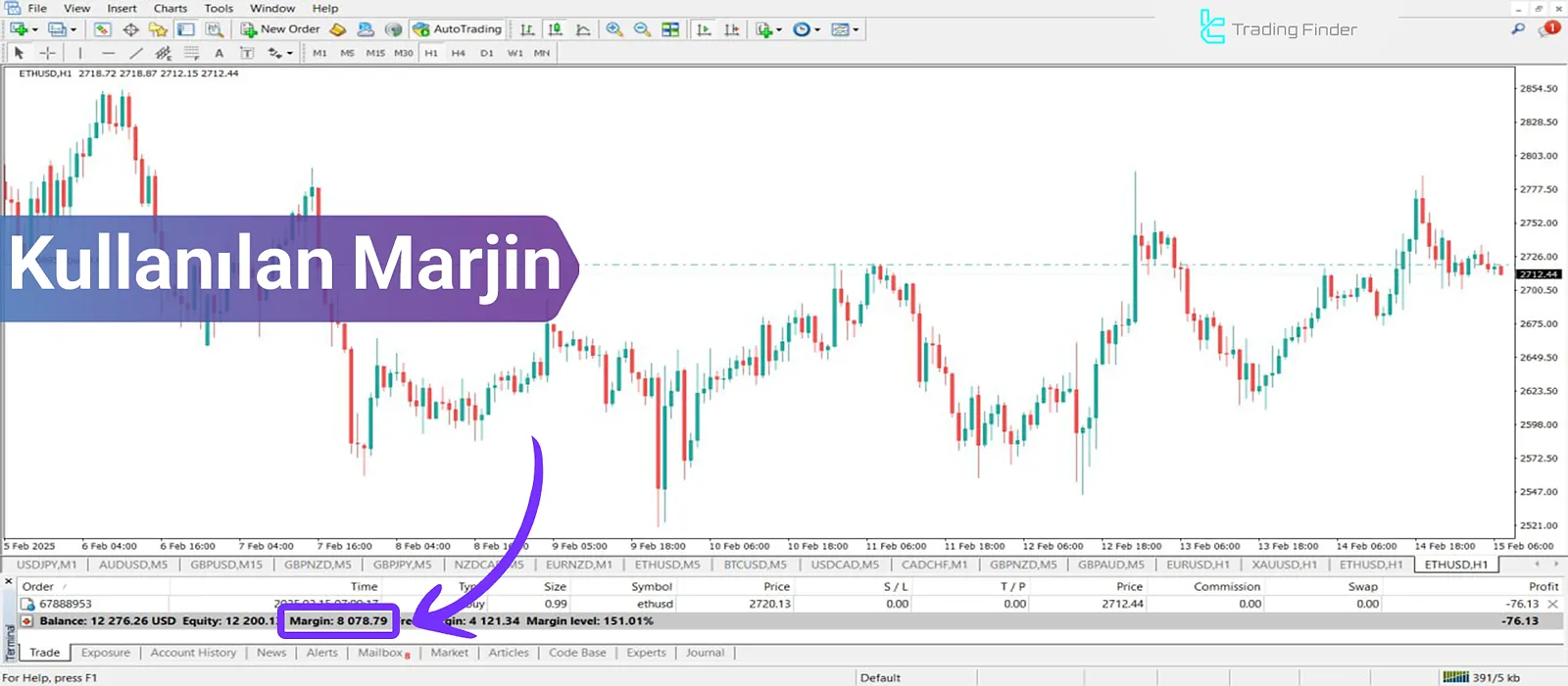This screenshot has width=1568, height=686.
Task: Open the Profiles dropdown in toolbar
Action: [x=73, y=29]
